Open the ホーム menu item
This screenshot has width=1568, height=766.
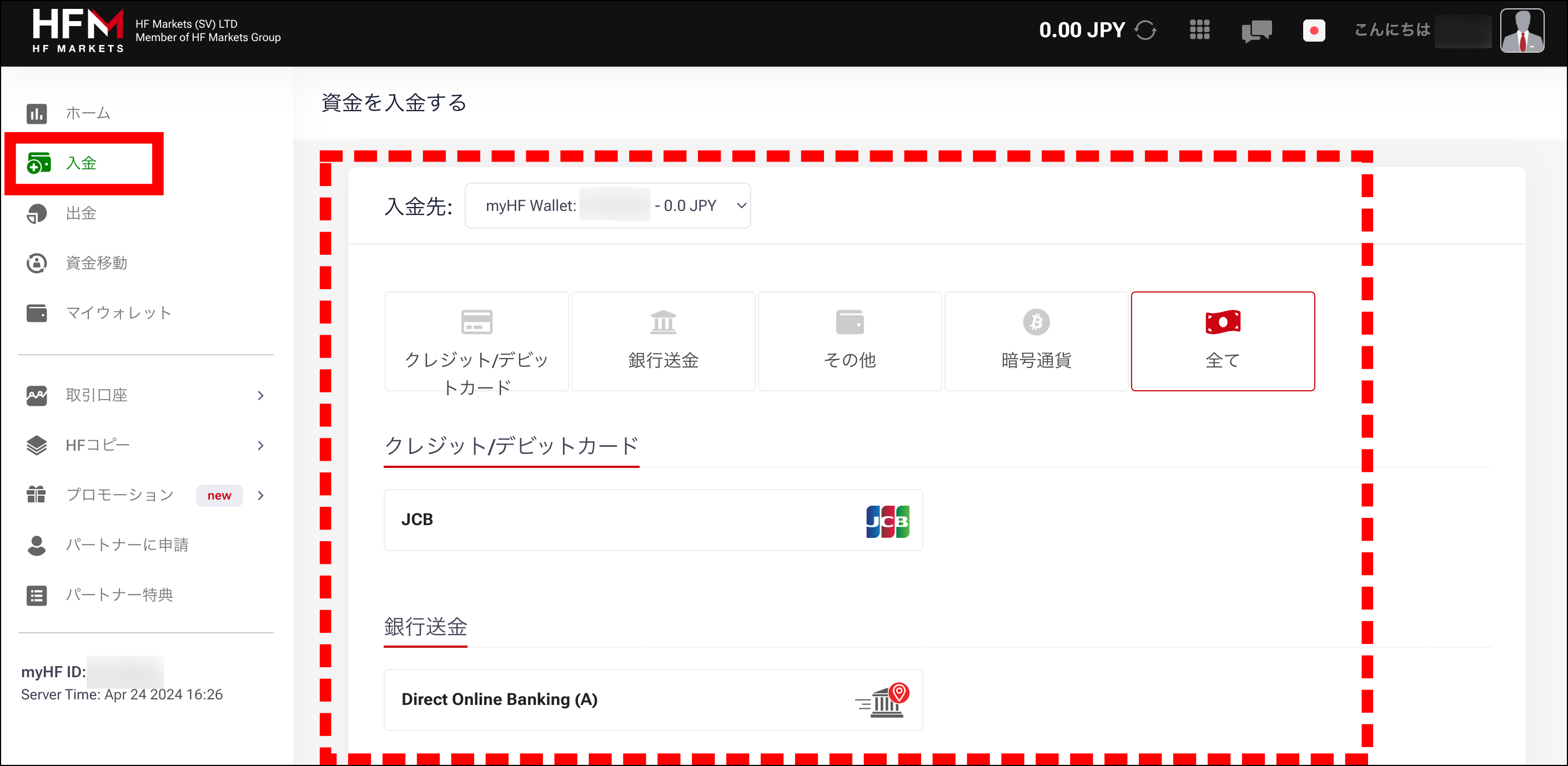(87, 113)
